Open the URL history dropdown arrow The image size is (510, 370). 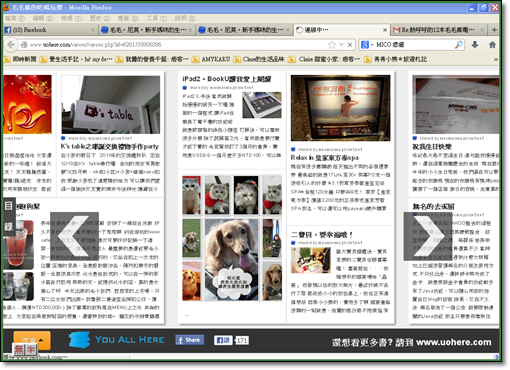click(x=341, y=45)
